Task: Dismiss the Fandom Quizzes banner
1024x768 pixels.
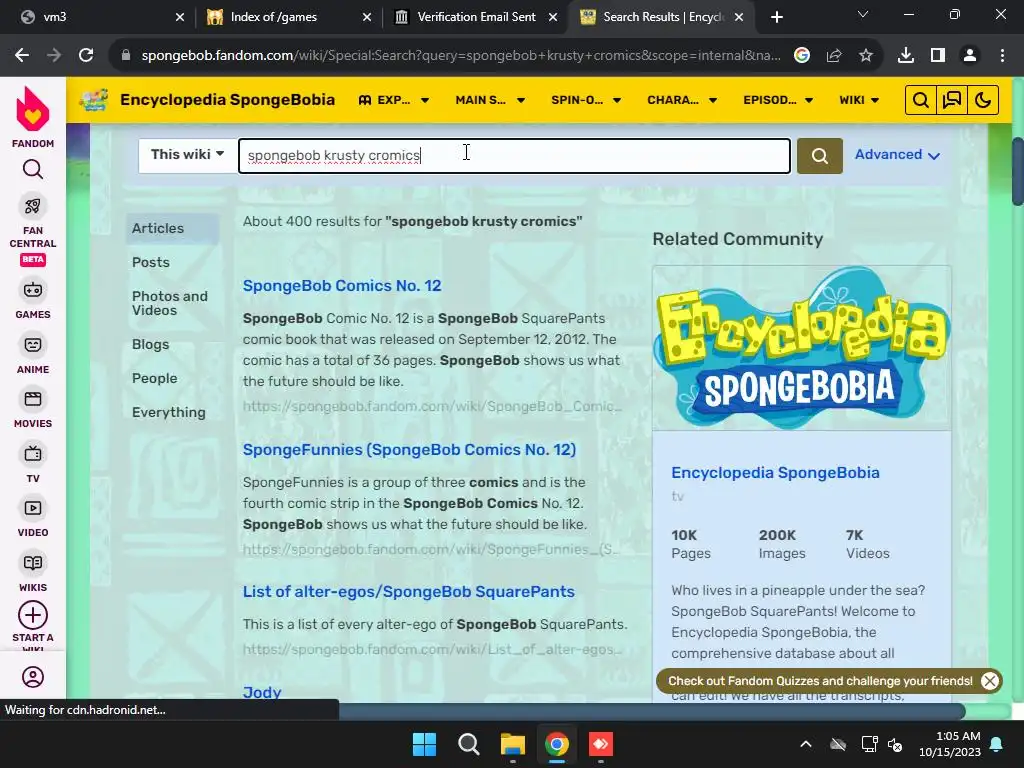Action: 989,681
